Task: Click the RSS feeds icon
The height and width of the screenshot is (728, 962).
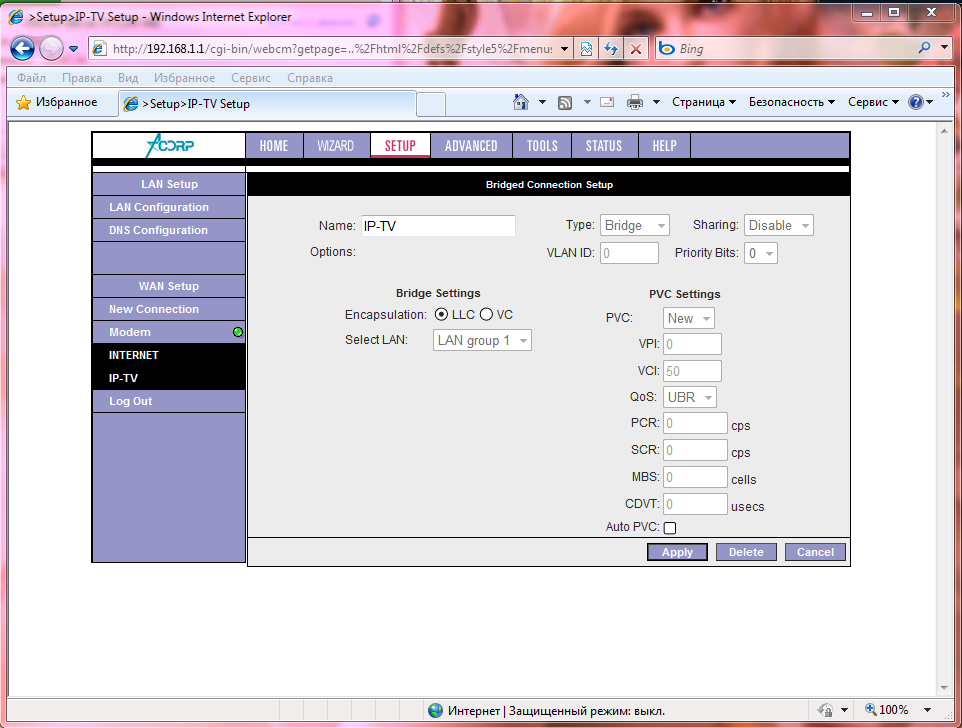Action: [565, 102]
